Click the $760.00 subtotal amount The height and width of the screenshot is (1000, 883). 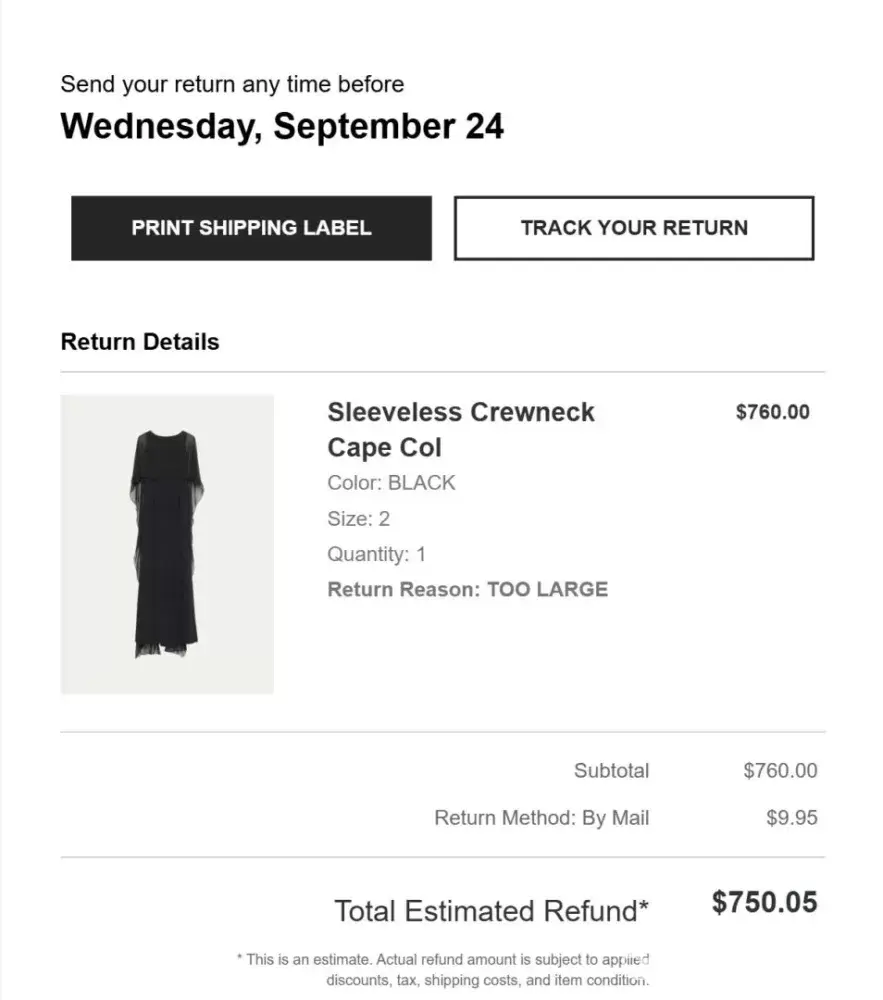point(780,771)
